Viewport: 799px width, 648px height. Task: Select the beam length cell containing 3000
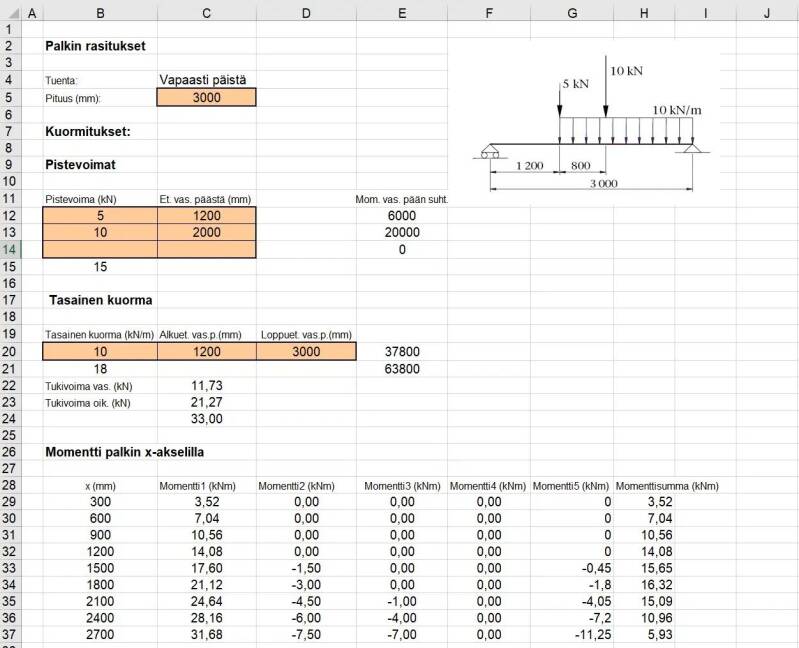206,97
